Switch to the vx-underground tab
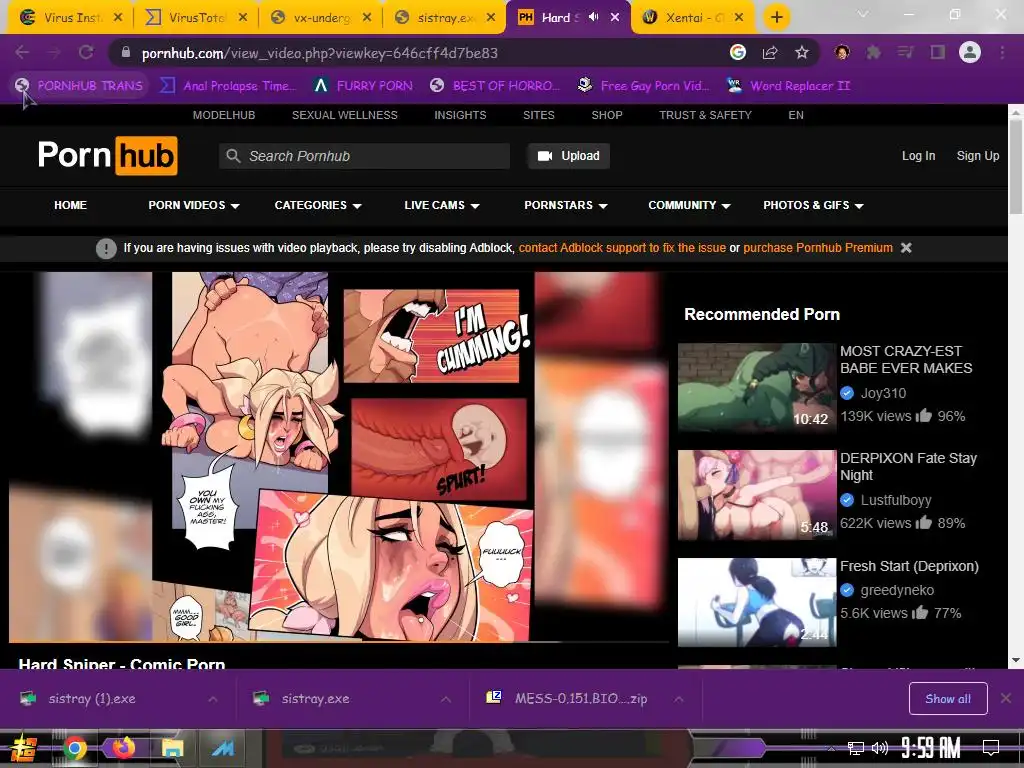This screenshot has height=768, width=1024. [x=322, y=18]
